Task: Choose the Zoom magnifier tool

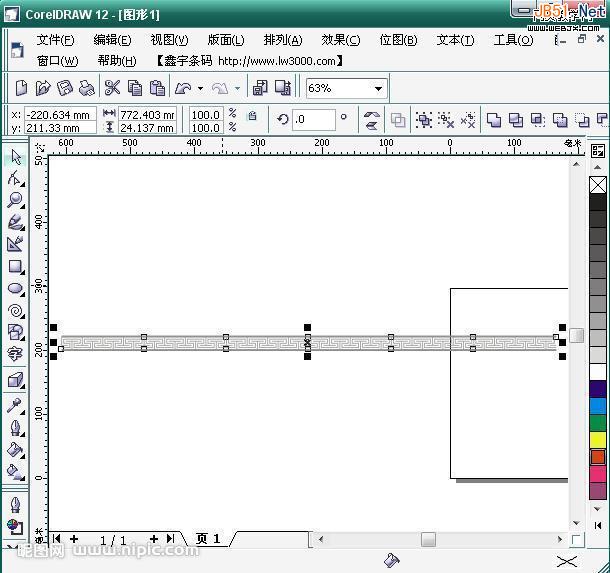Action: click(x=16, y=200)
